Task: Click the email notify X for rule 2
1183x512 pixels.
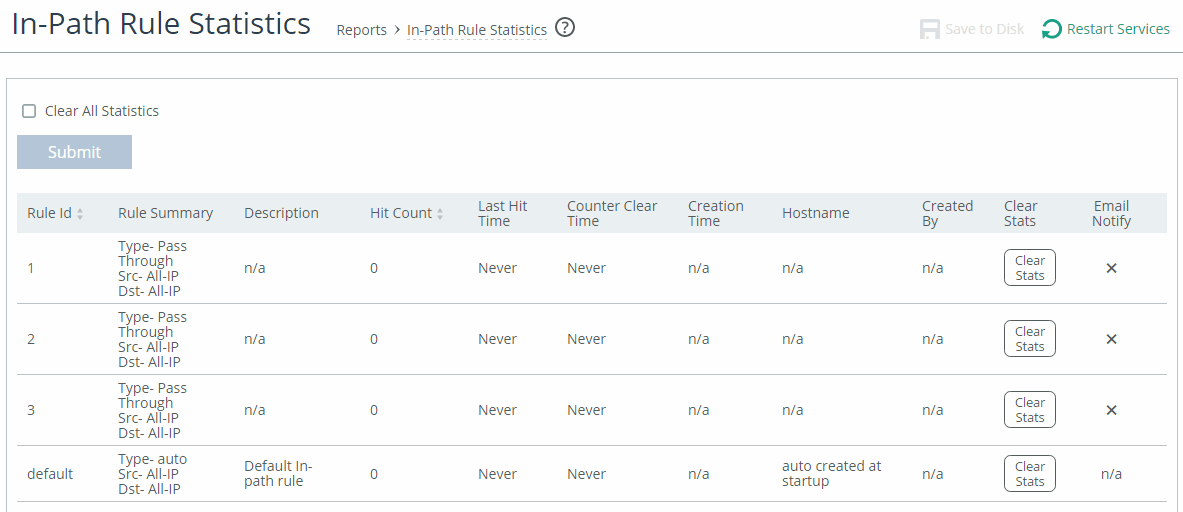Action: click(1111, 339)
